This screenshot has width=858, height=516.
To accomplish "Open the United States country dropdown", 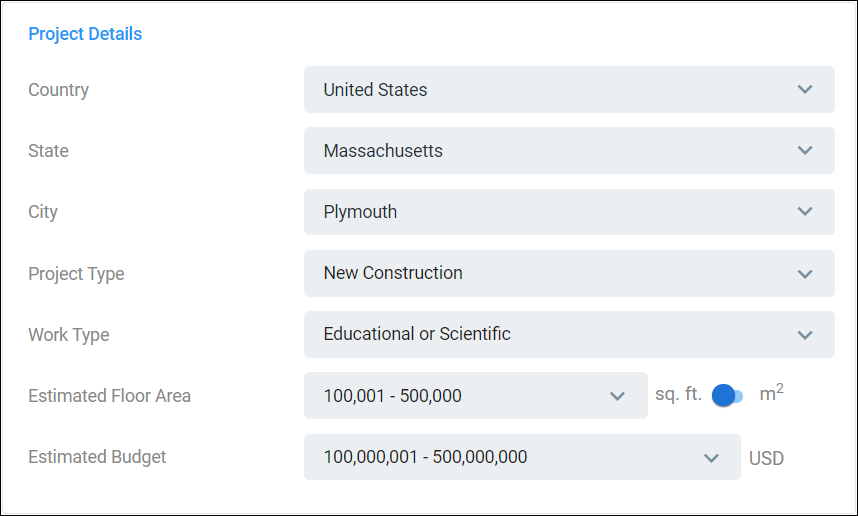I will 569,90.
